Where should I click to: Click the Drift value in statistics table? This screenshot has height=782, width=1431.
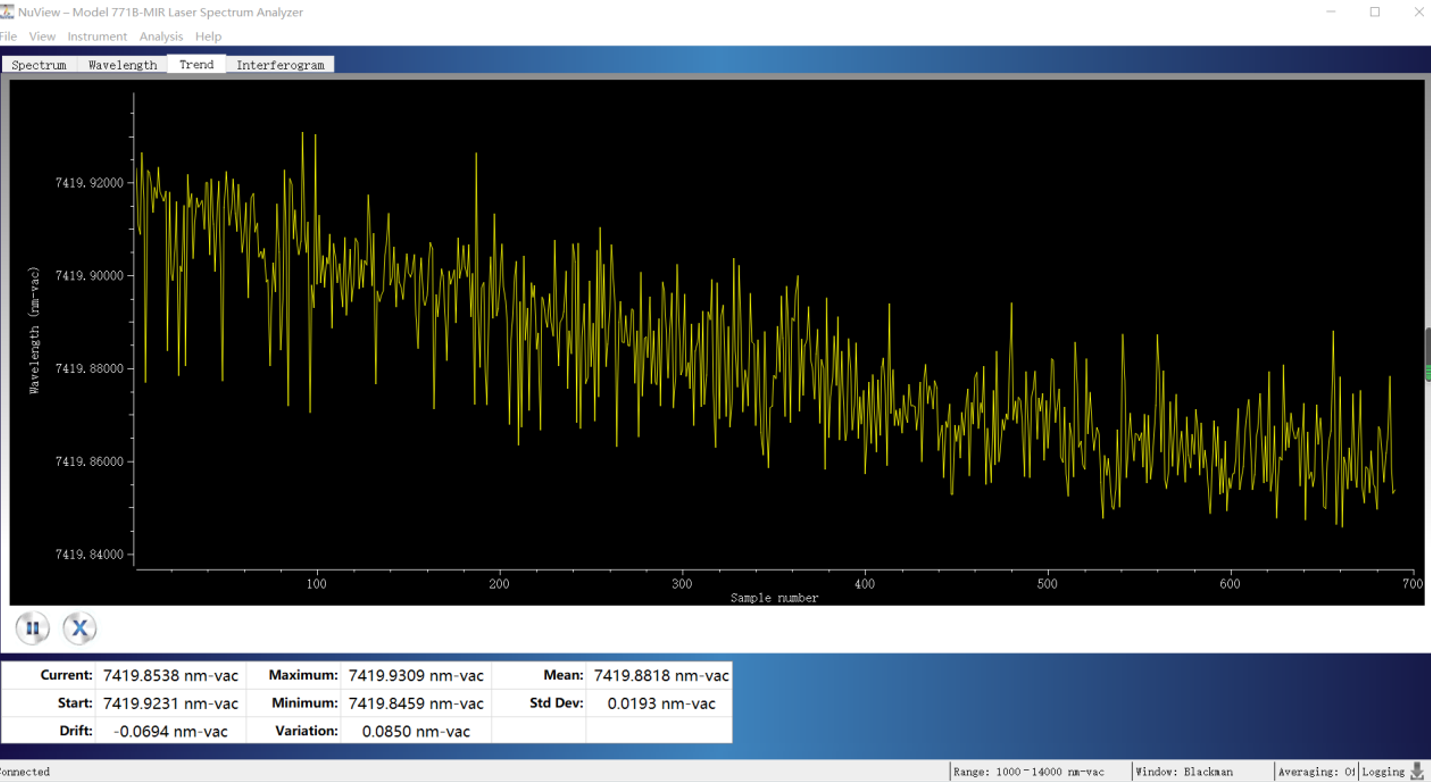(x=170, y=731)
